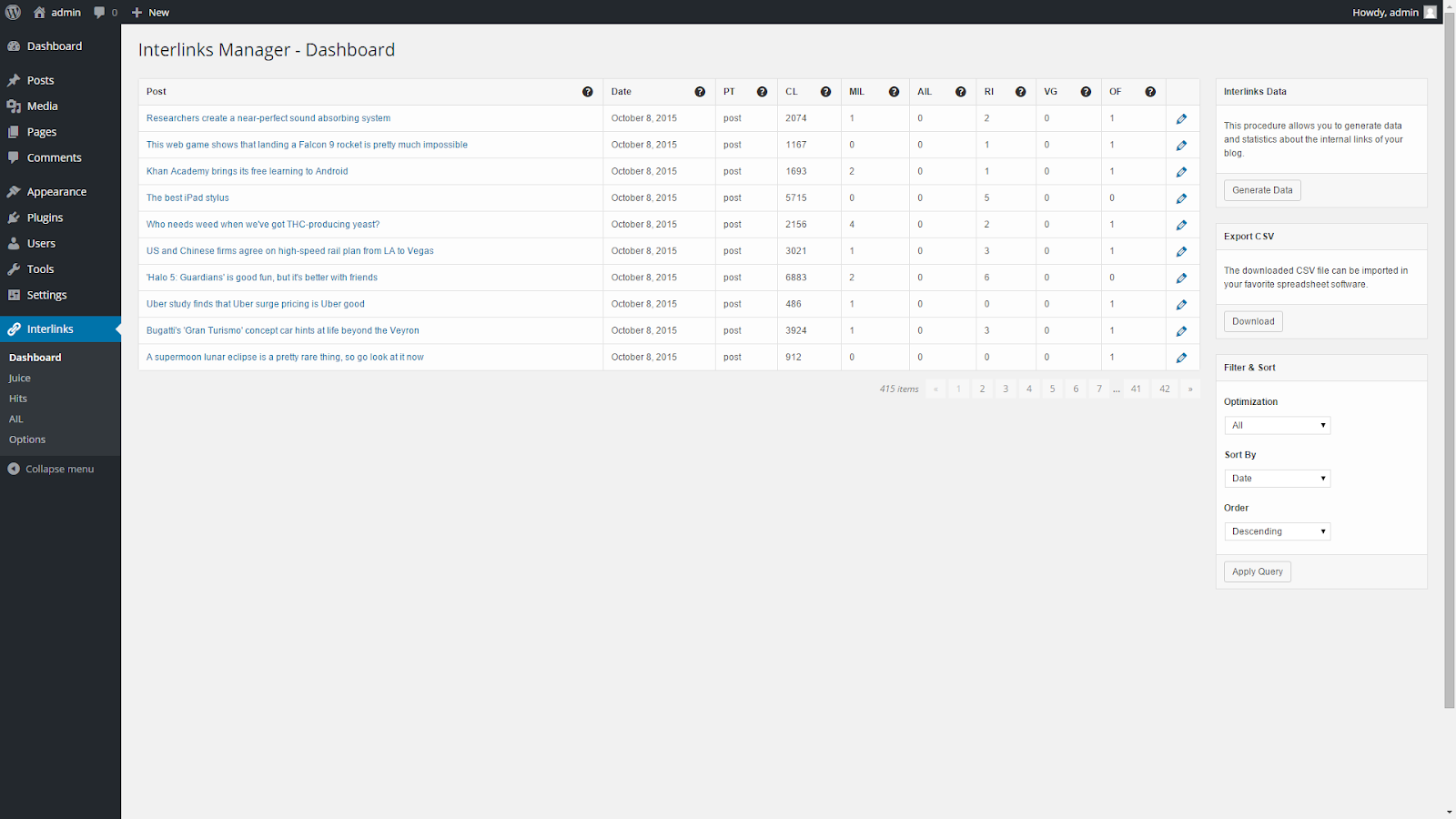Go to pagination page 7
The height and width of the screenshot is (819, 1456).
coord(1099,389)
